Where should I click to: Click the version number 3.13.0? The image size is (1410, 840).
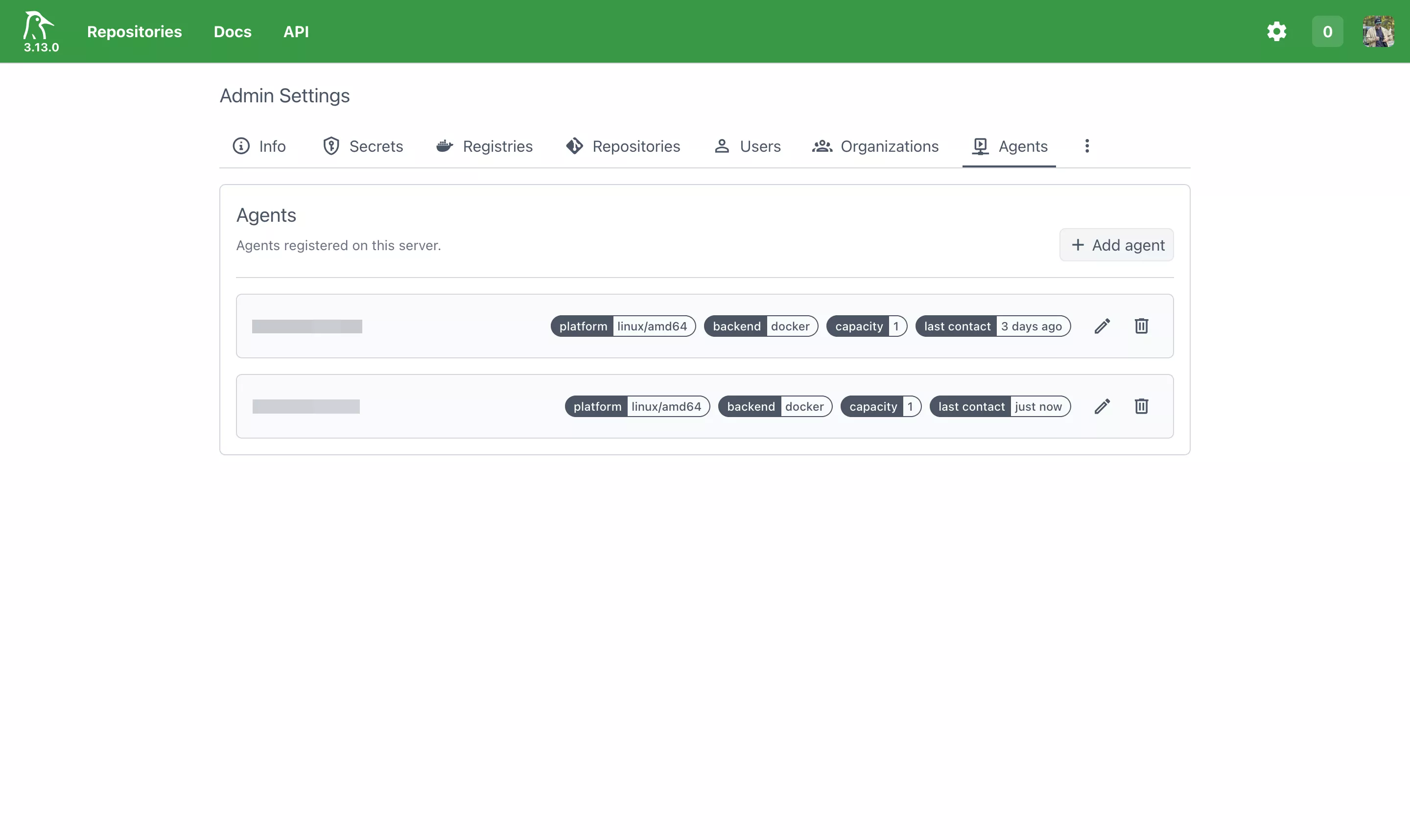41,47
